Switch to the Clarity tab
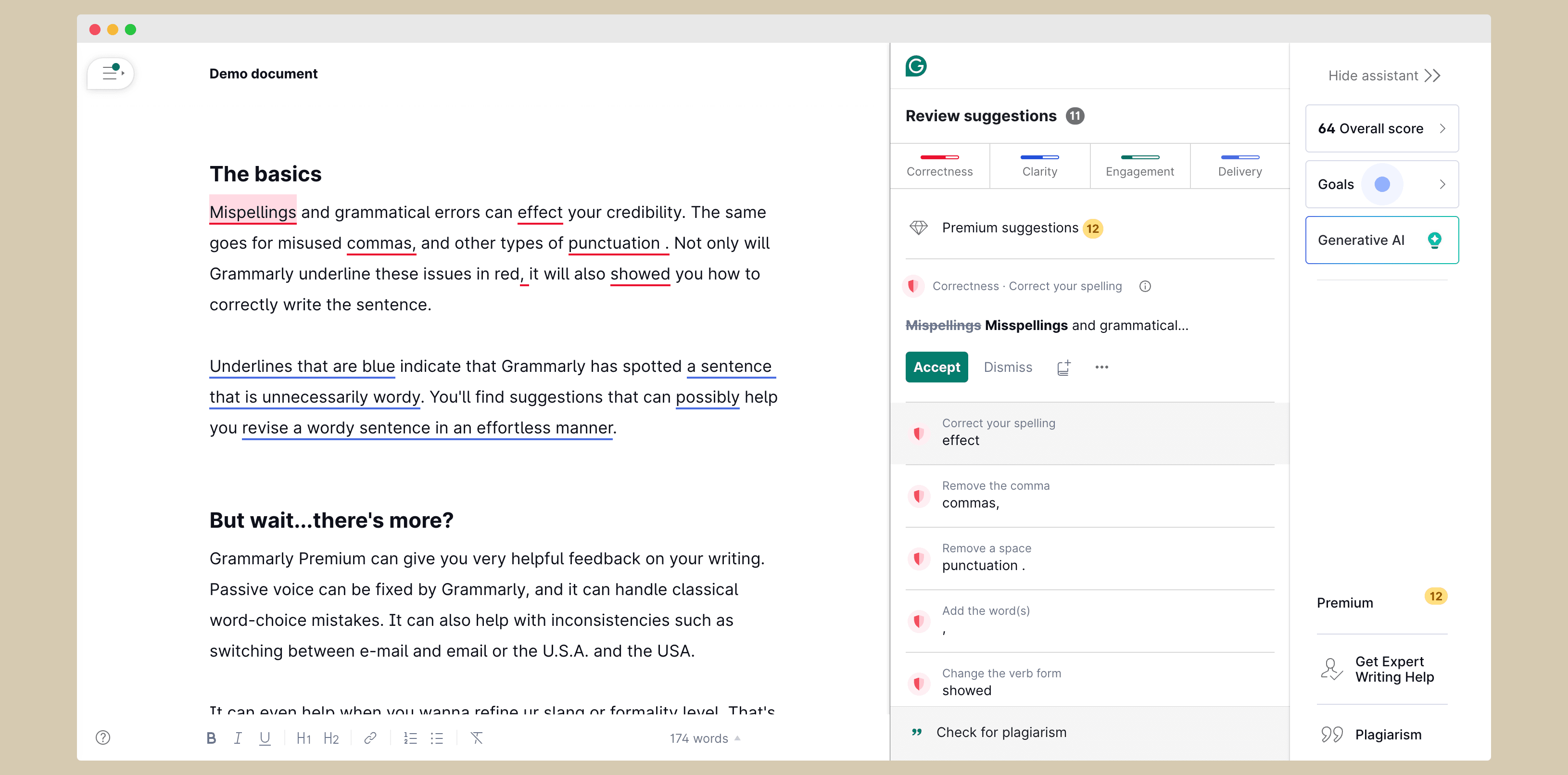The height and width of the screenshot is (775, 1568). point(1040,165)
